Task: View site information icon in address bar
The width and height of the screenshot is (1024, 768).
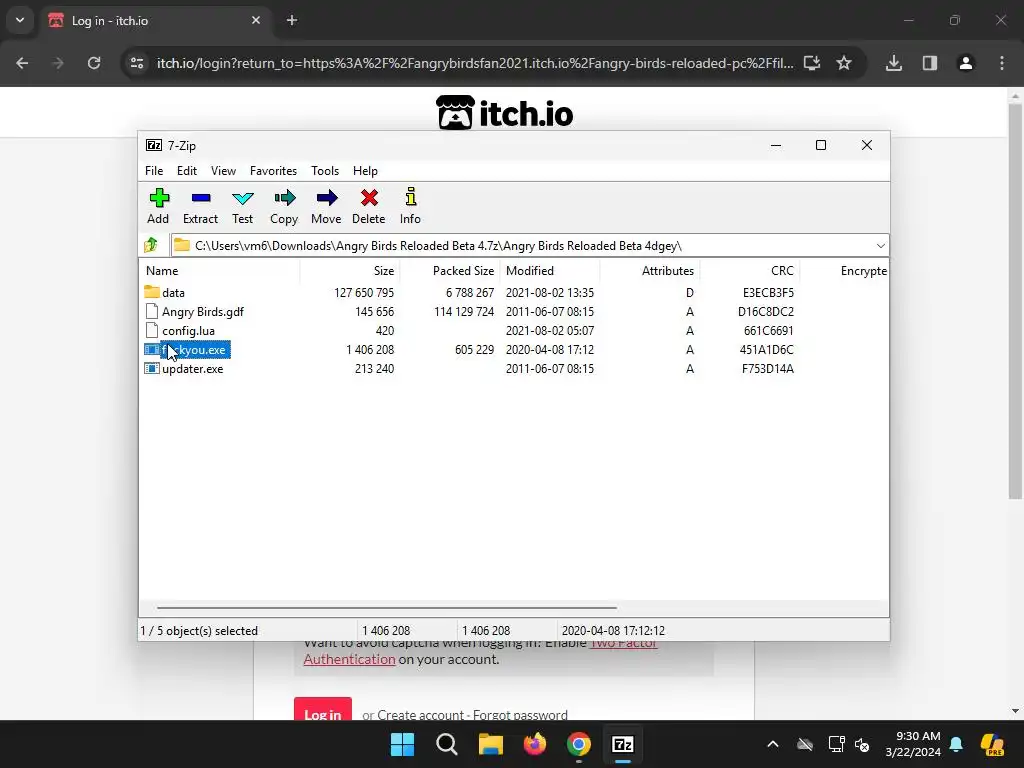Action: tap(137, 63)
